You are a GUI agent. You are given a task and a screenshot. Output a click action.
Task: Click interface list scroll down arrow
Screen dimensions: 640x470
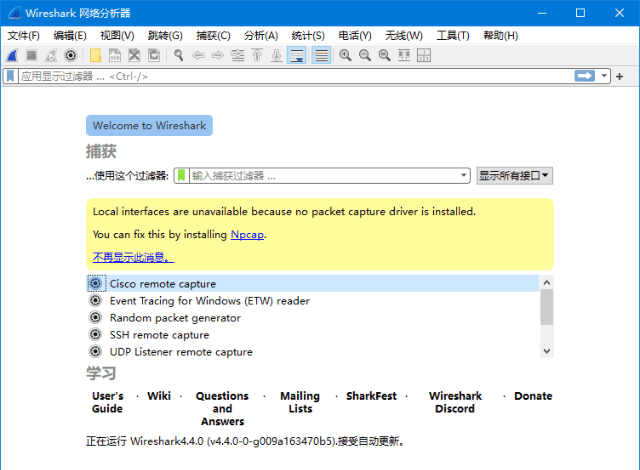pyautogui.click(x=547, y=351)
